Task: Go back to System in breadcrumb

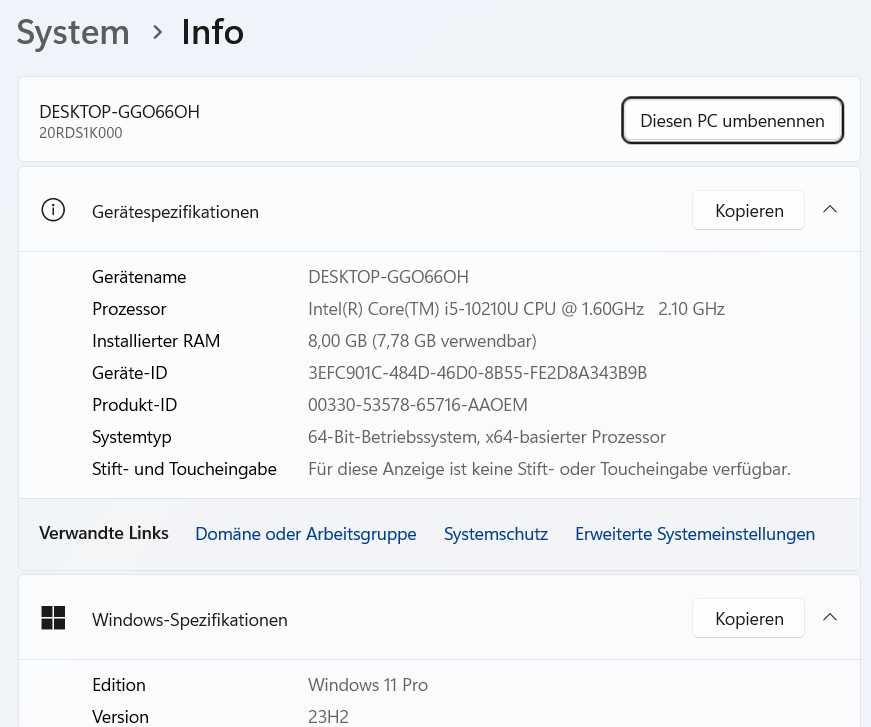Action: tap(73, 32)
